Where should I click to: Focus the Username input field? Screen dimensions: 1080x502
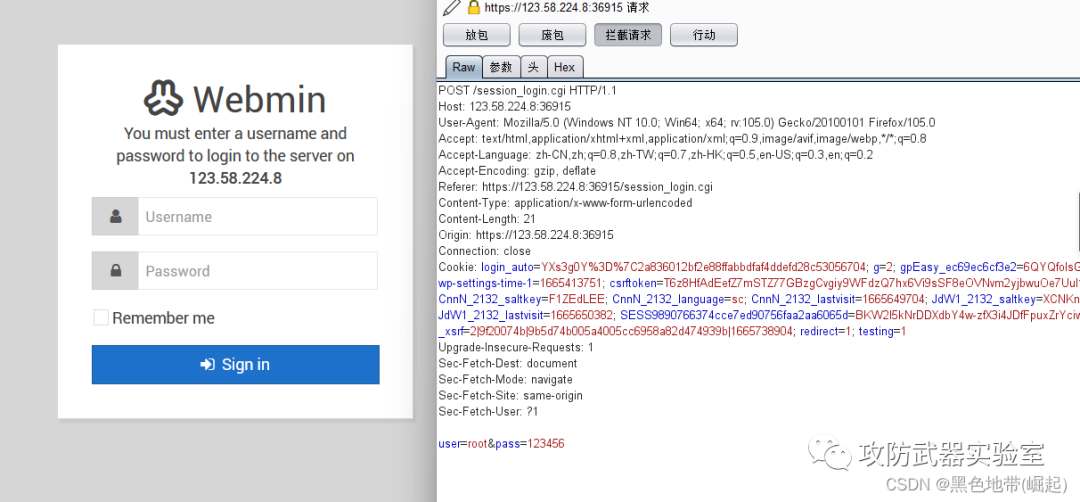258,216
